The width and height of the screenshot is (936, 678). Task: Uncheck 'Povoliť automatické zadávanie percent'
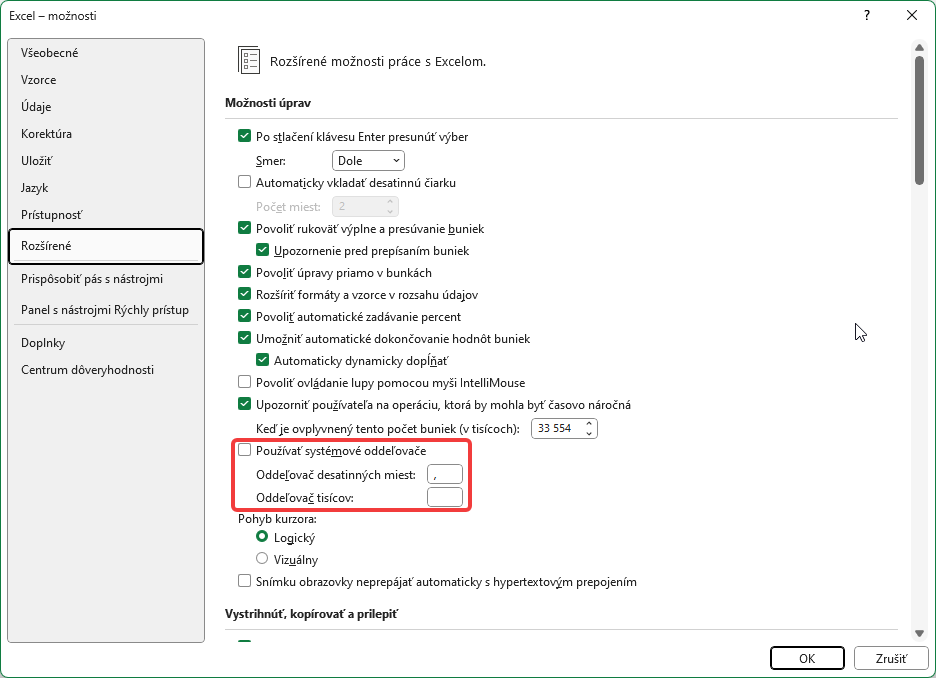click(x=244, y=316)
